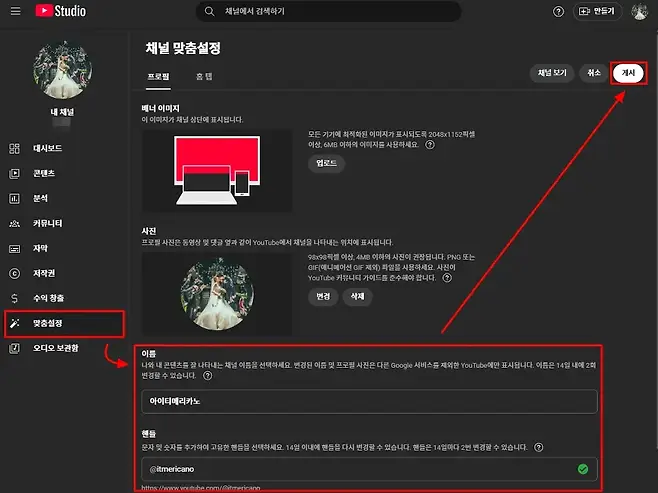
Task: Open the help question mark icon in header
Action: pos(558,12)
